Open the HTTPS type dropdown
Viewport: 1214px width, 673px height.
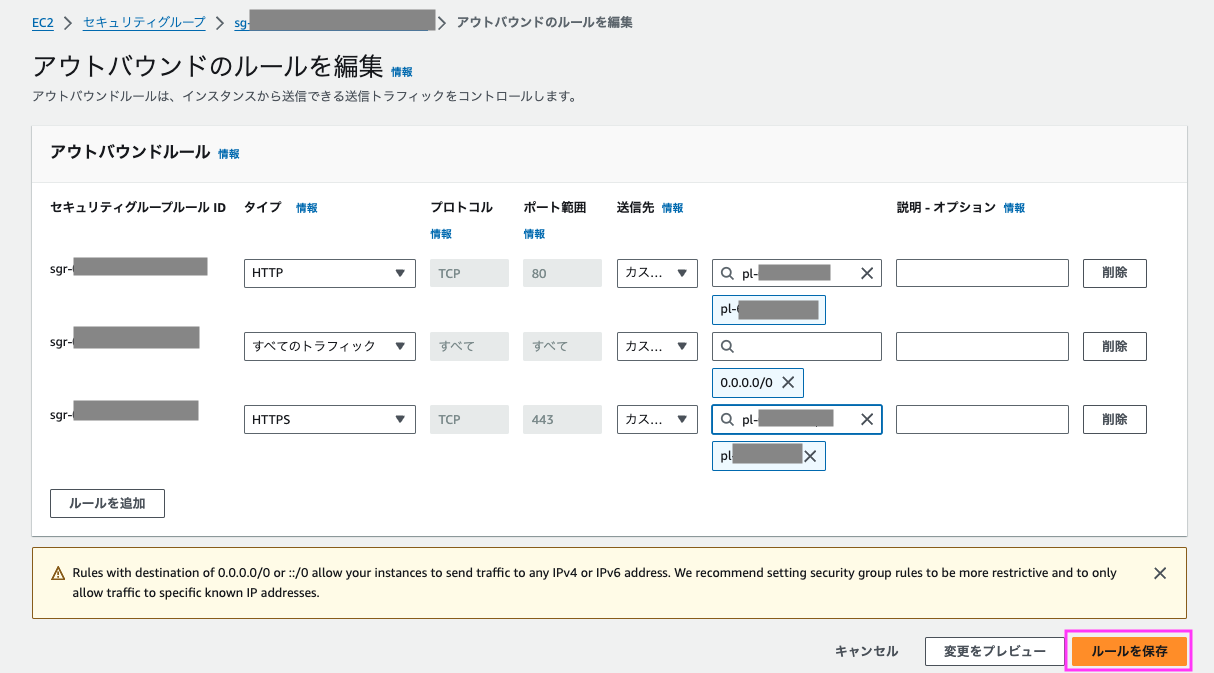(330, 420)
